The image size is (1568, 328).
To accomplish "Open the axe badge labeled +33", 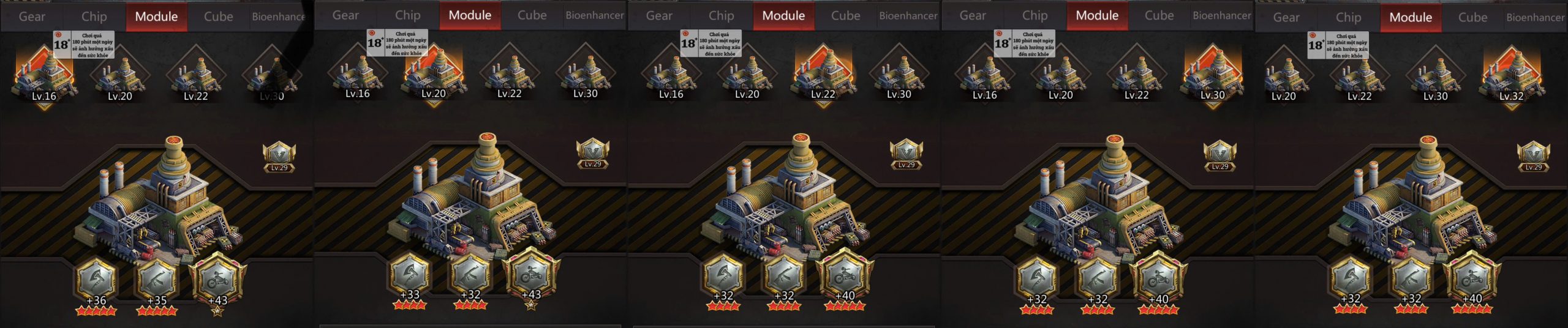I will point(410,275).
